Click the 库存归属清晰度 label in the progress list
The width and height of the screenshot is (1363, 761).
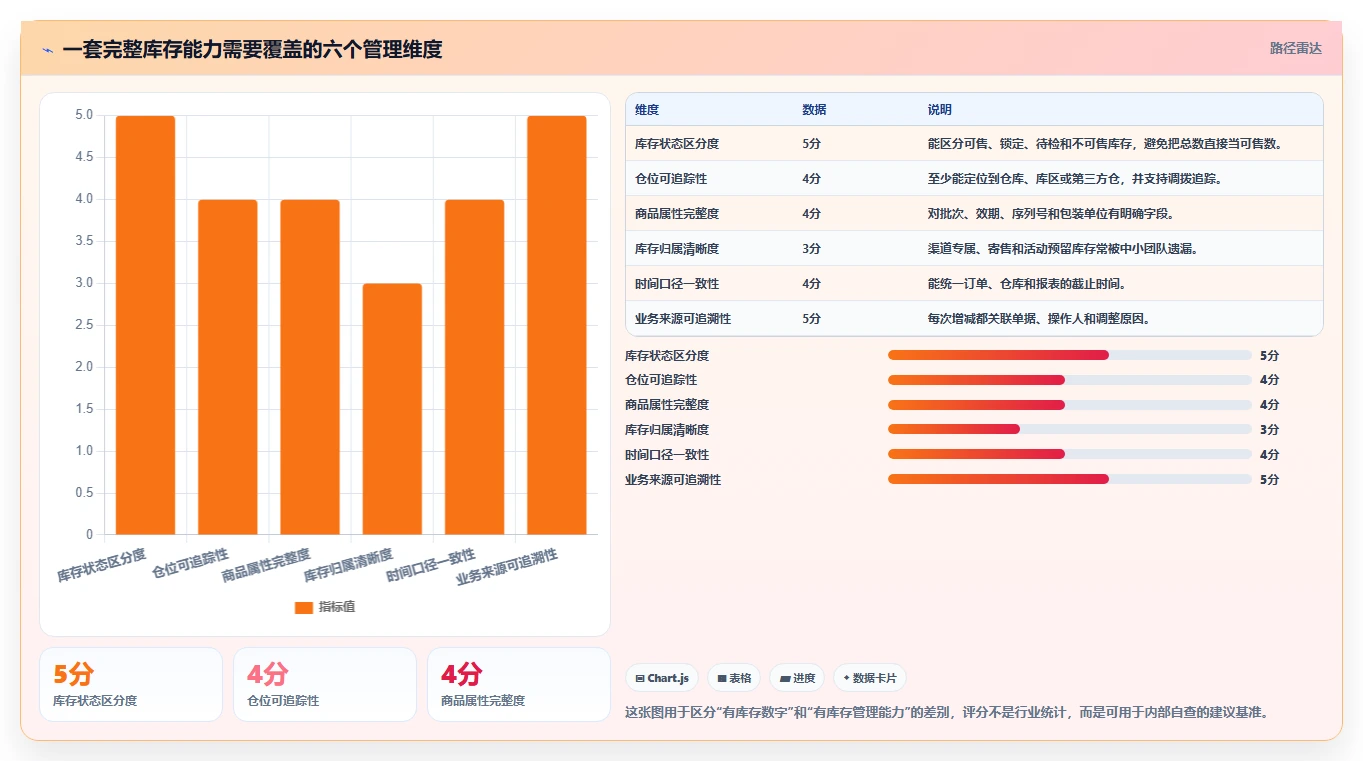(667, 430)
